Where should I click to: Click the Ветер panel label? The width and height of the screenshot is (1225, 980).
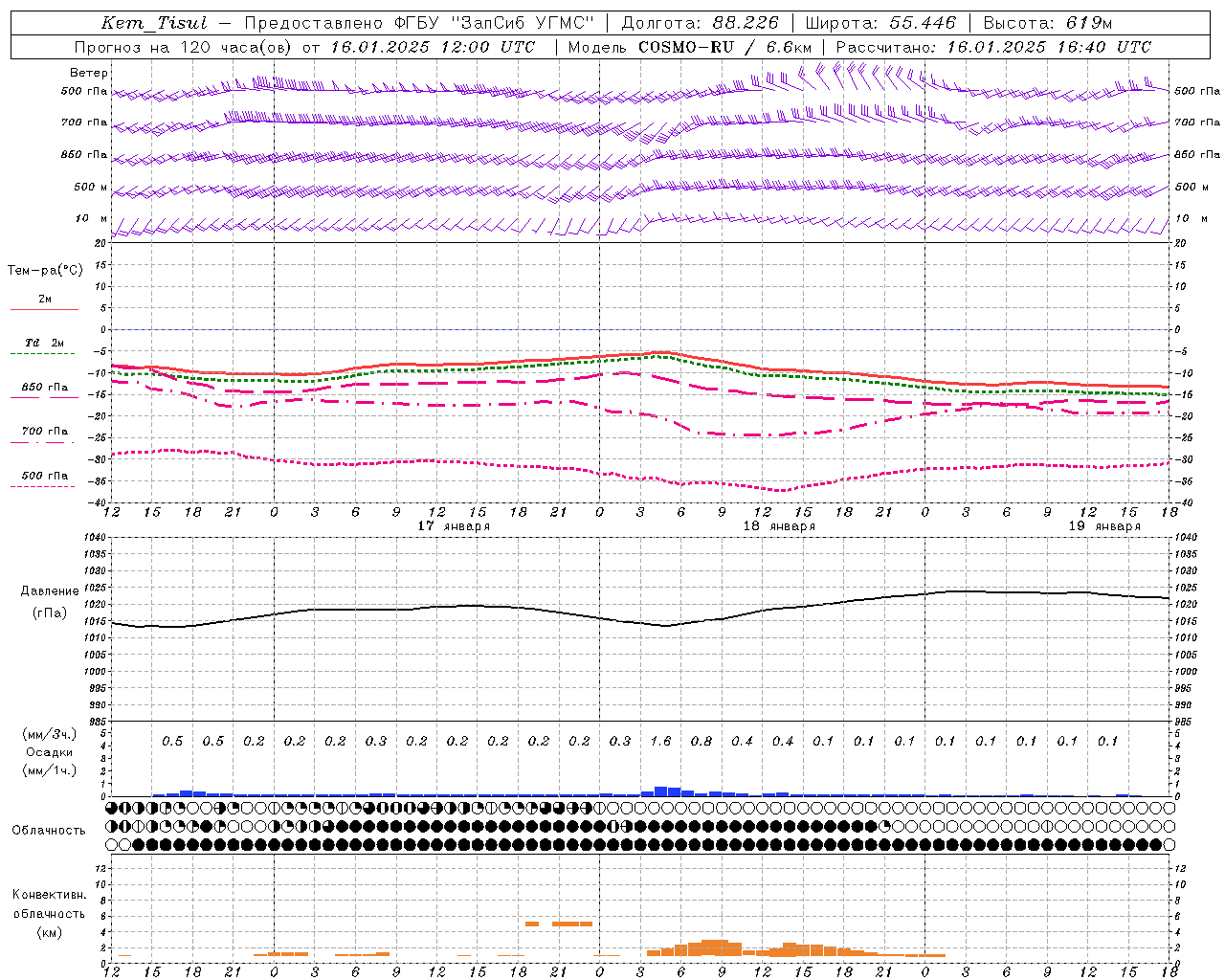coord(89,73)
